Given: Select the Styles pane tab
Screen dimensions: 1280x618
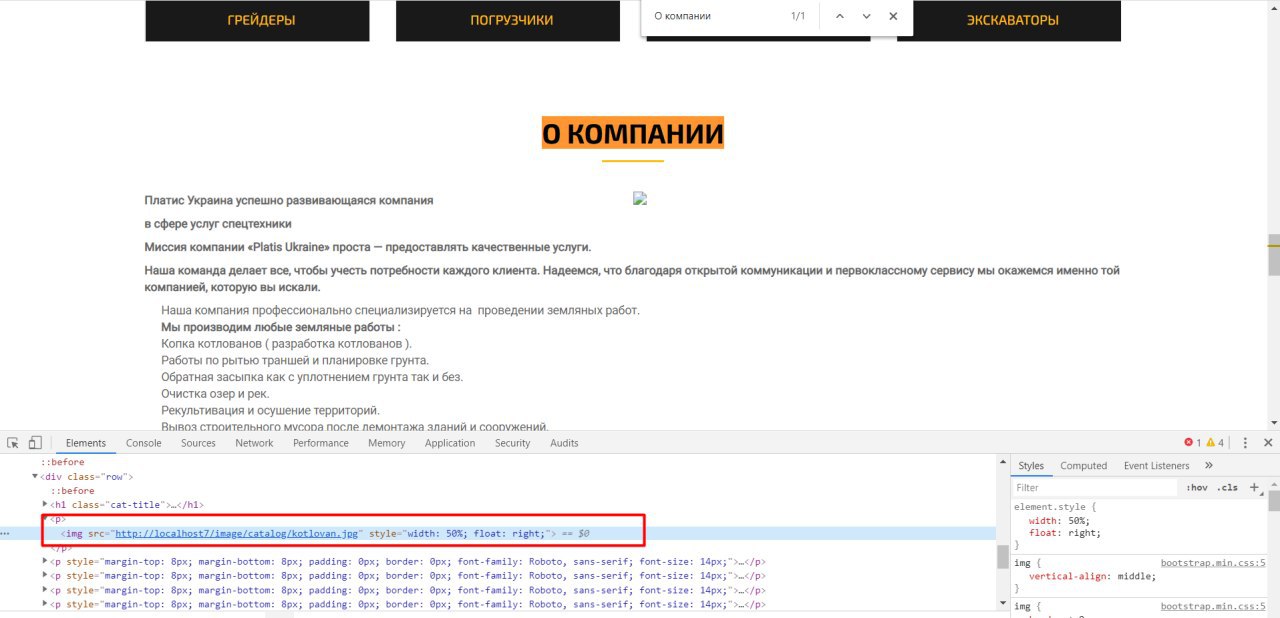Looking at the screenshot, I should tap(1031, 465).
